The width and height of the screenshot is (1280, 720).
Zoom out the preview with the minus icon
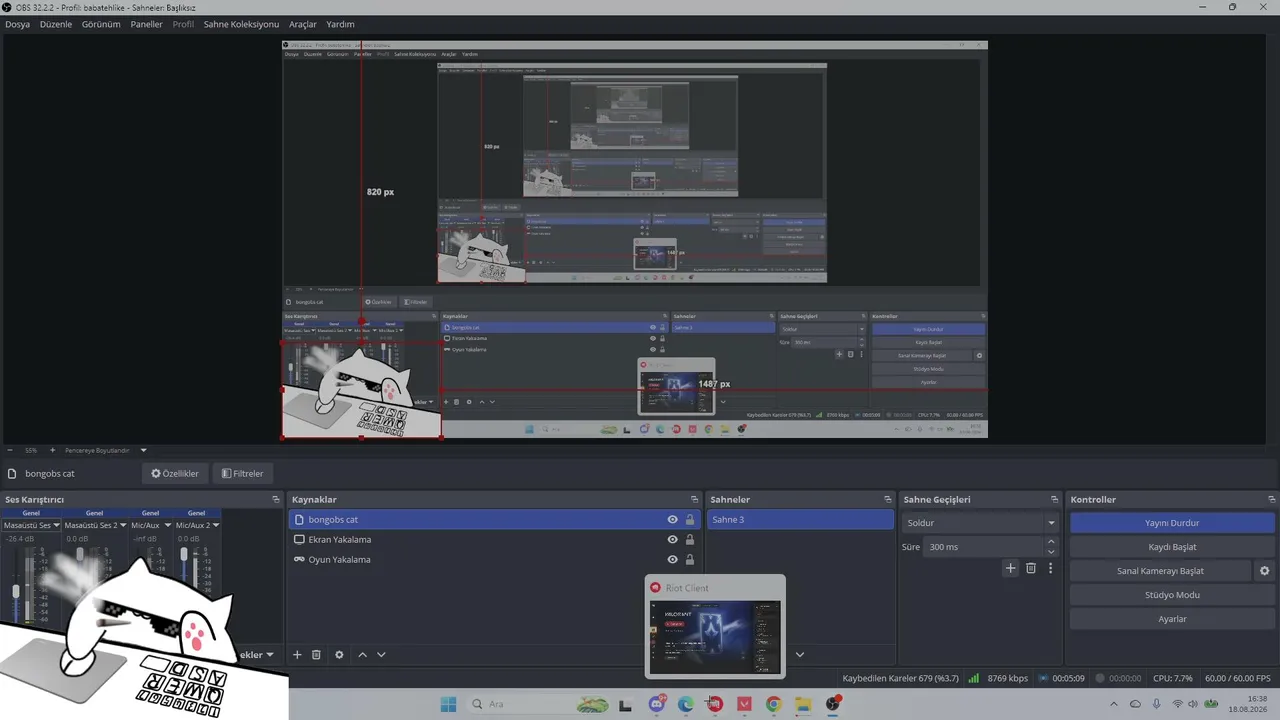9,450
